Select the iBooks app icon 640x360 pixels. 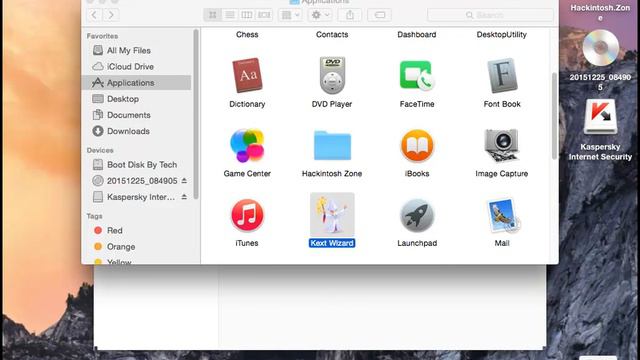[417, 145]
